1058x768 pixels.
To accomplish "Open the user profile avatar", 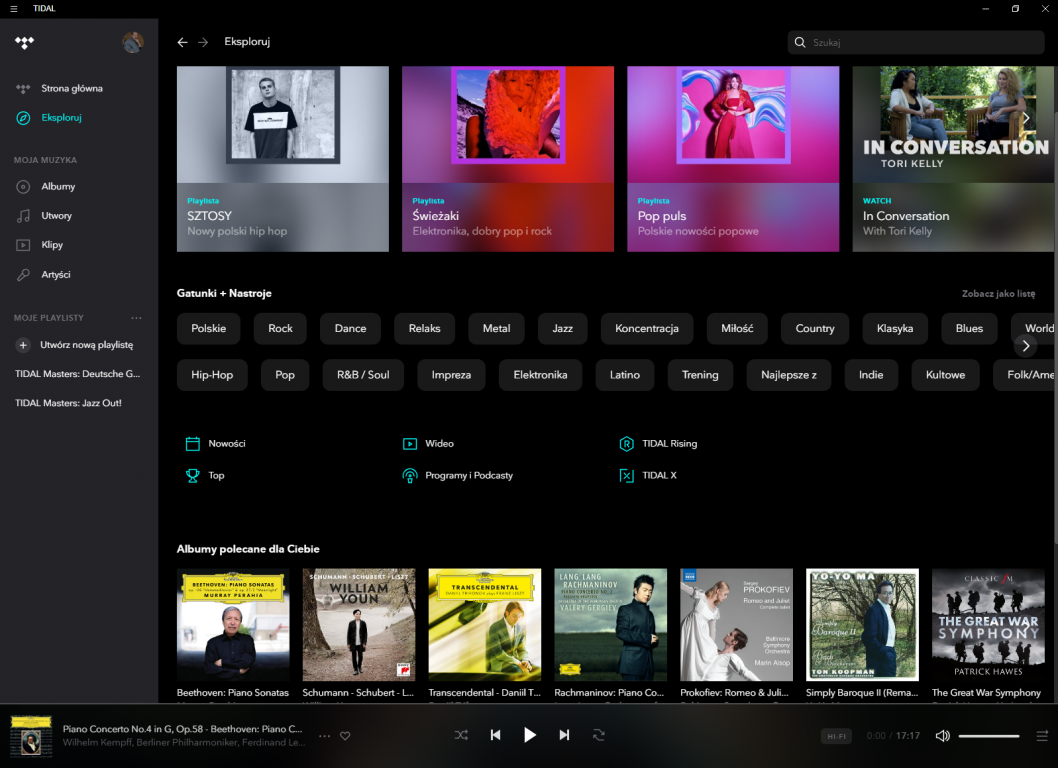I will (133, 43).
